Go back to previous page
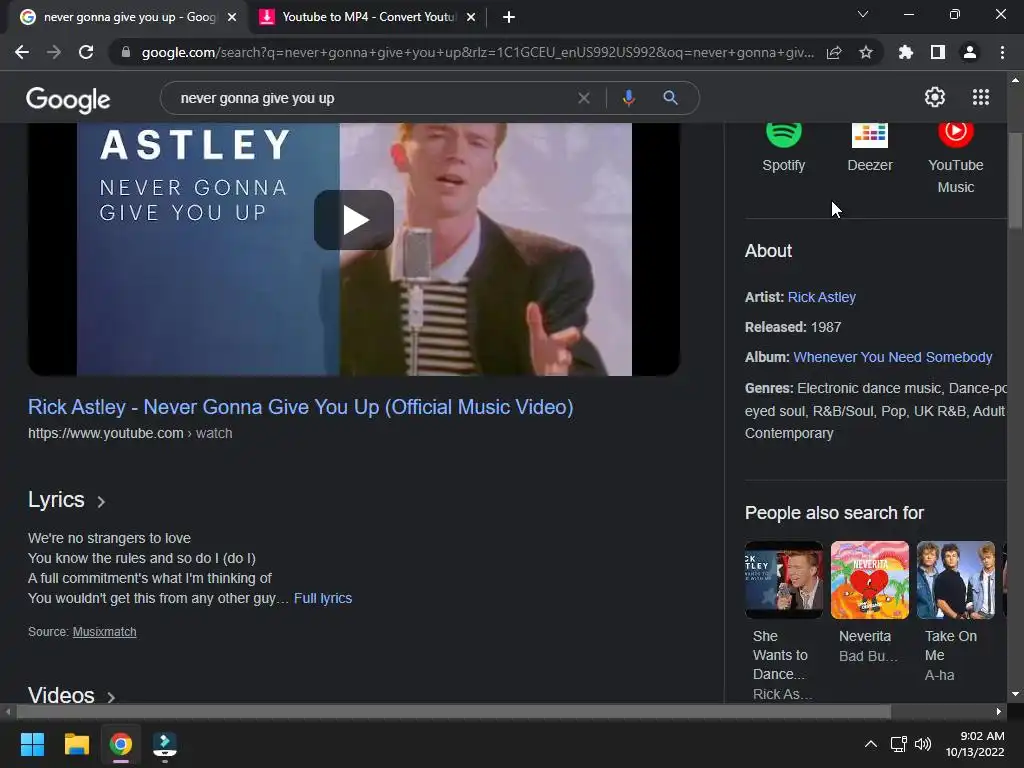The width and height of the screenshot is (1024, 768). [22, 52]
